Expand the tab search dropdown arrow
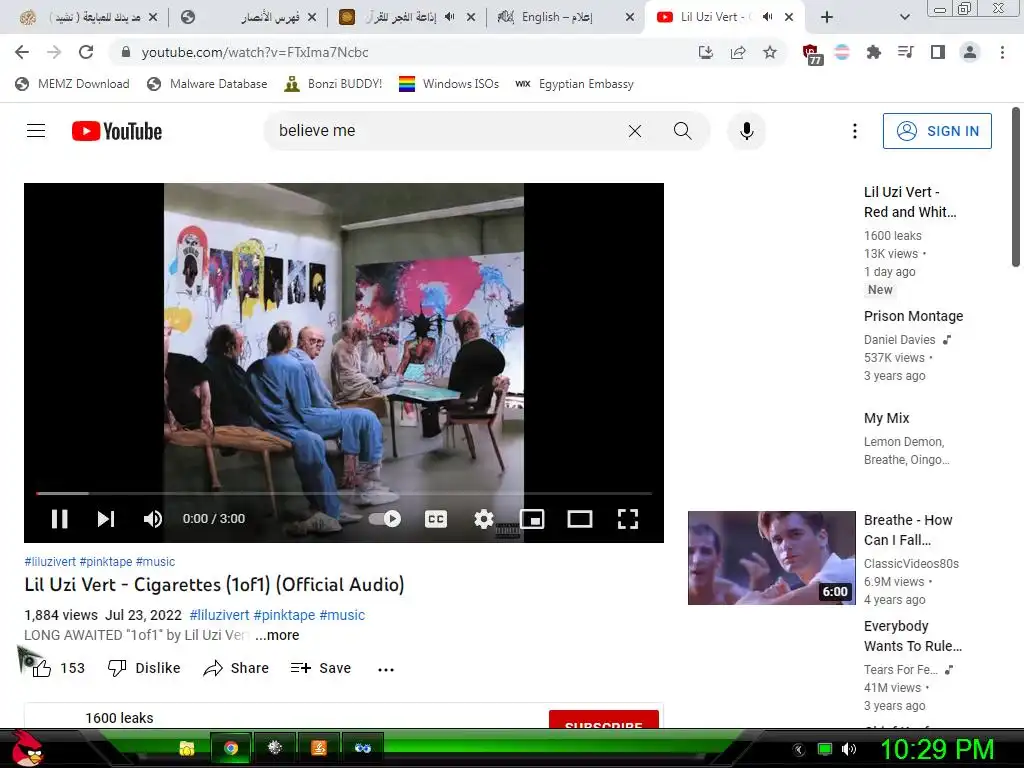 (904, 17)
